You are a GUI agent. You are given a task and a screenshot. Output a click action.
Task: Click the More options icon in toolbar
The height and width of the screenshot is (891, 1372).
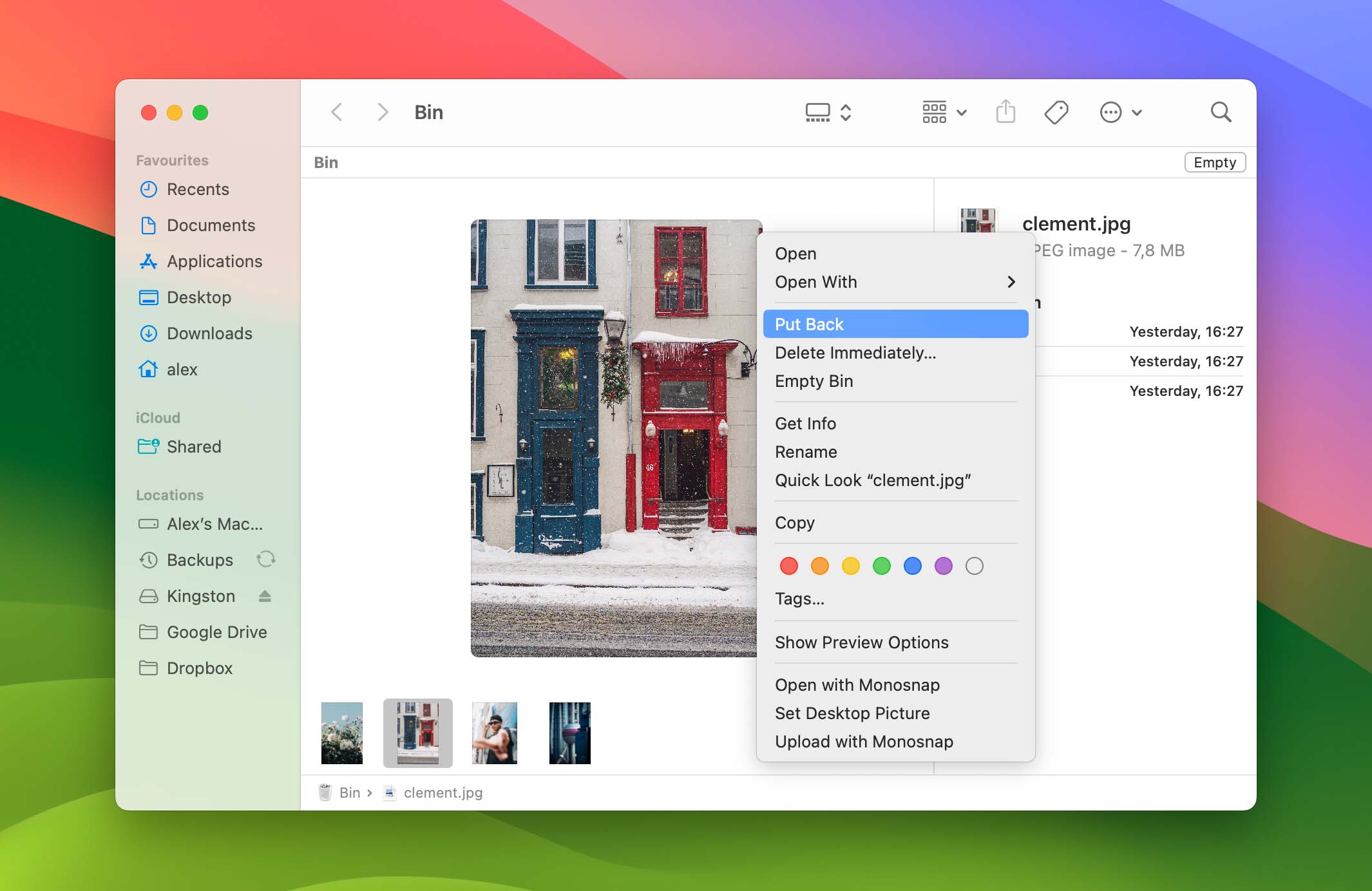(1111, 112)
